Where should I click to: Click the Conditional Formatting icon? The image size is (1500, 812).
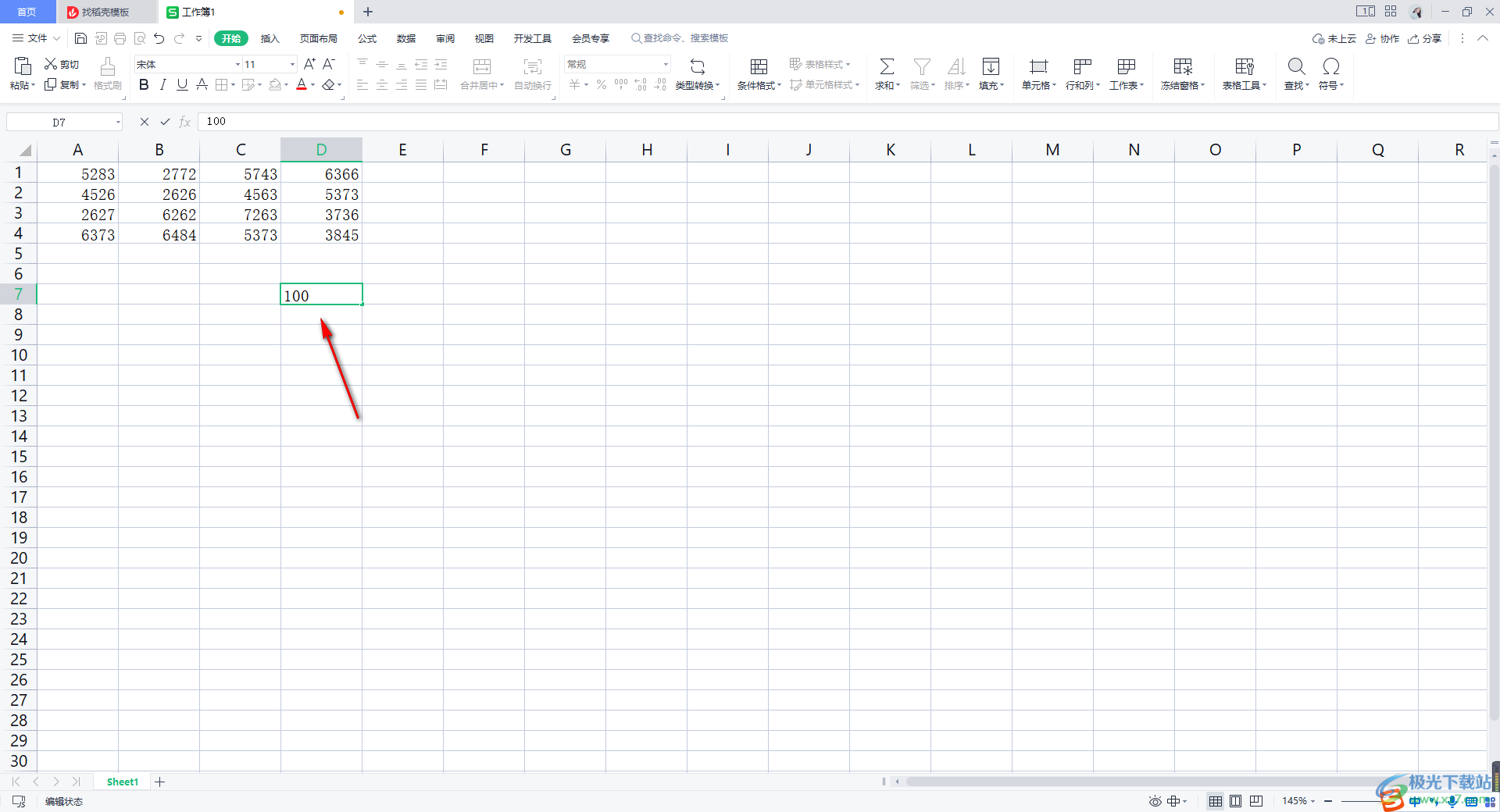pyautogui.click(x=759, y=67)
